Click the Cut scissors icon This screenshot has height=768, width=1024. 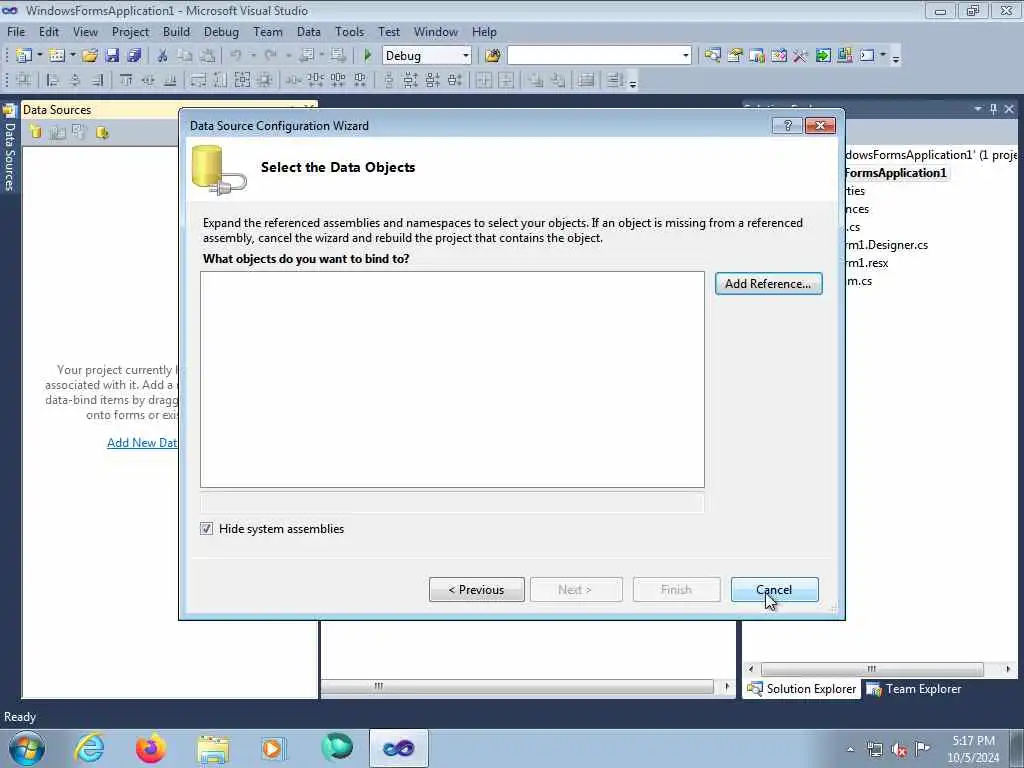click(163, 56)
